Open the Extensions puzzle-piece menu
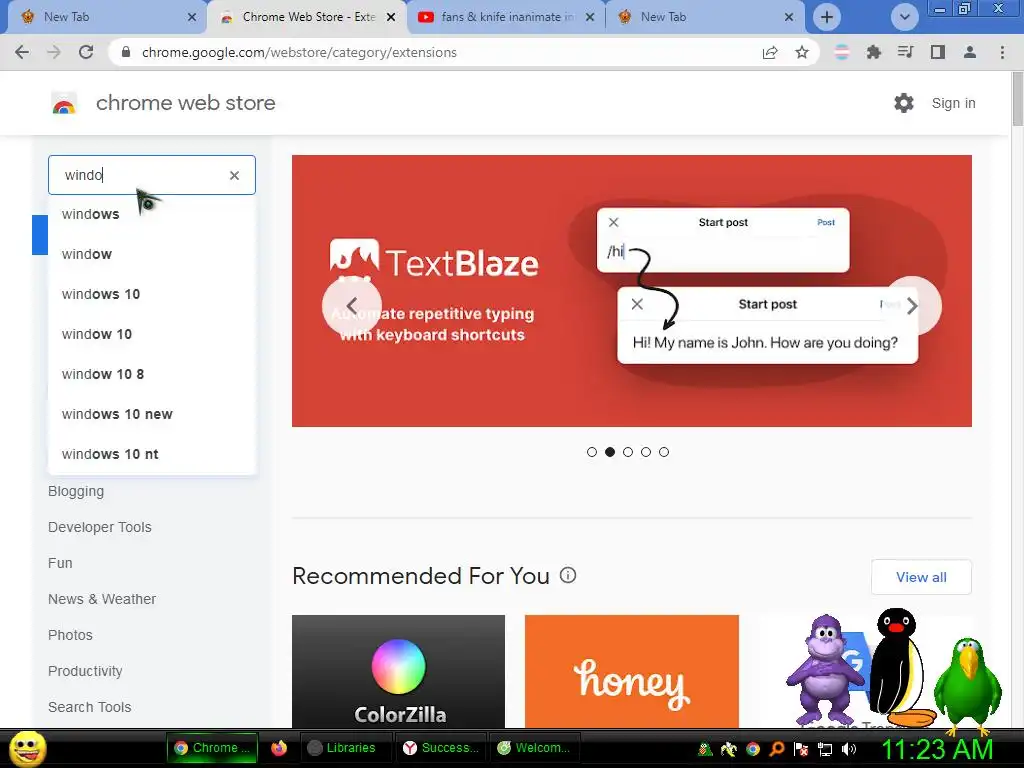This screenshot has height=768, width=1024. click(x=873, y=52)
